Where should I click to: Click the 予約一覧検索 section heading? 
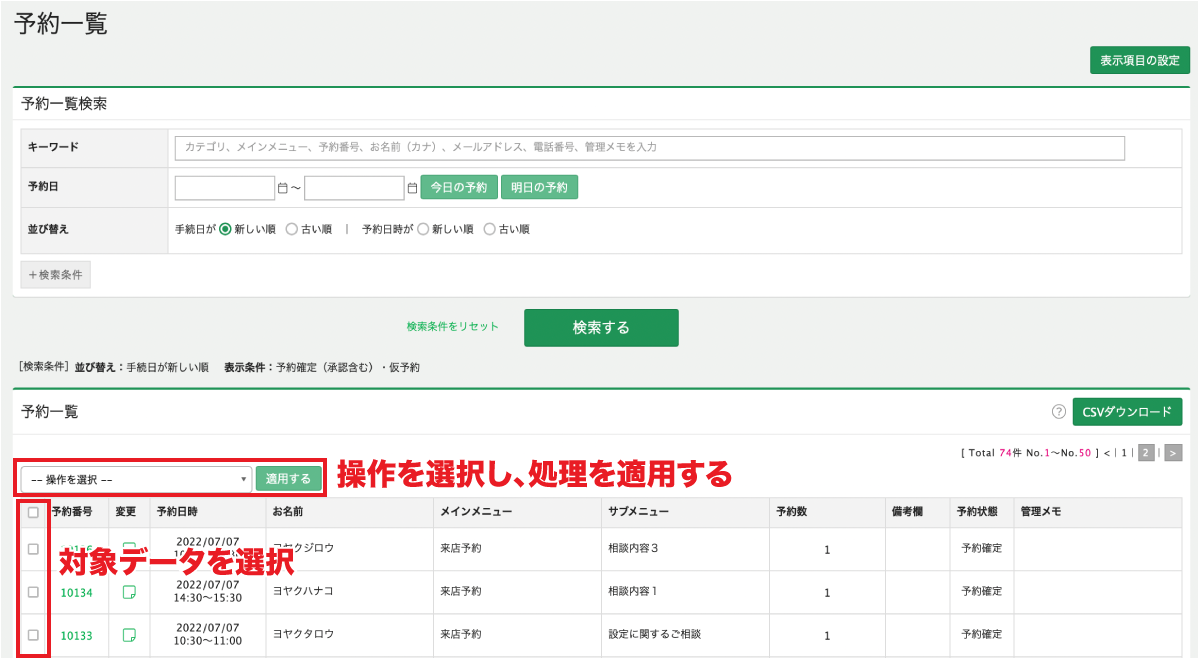[x=64, y=104]
